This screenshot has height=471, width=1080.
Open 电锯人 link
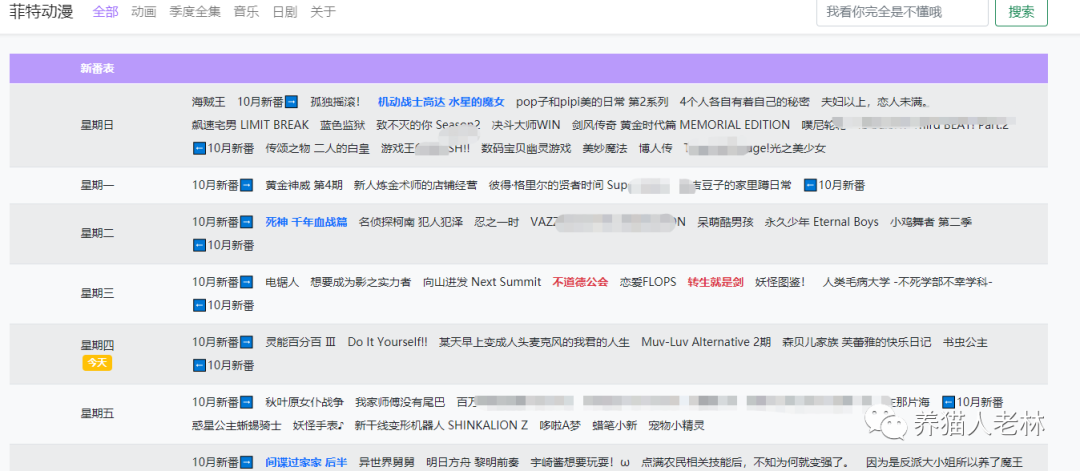pos(282,282)
